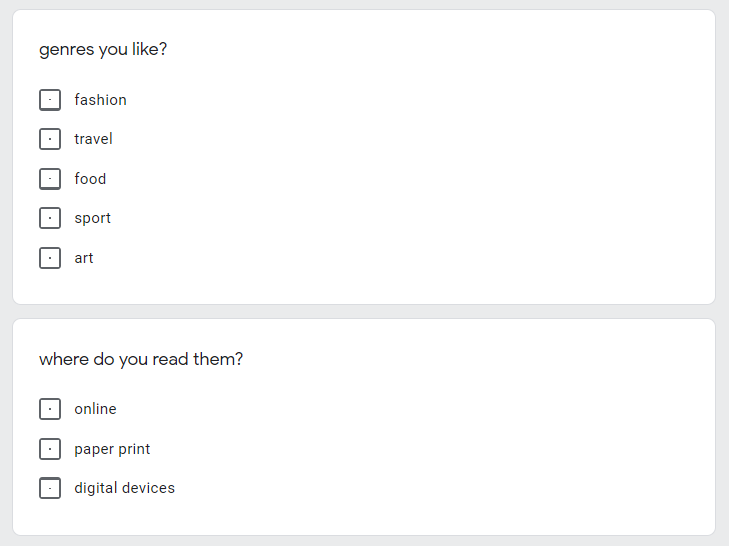Click the digital devices option label

[125, 488]
